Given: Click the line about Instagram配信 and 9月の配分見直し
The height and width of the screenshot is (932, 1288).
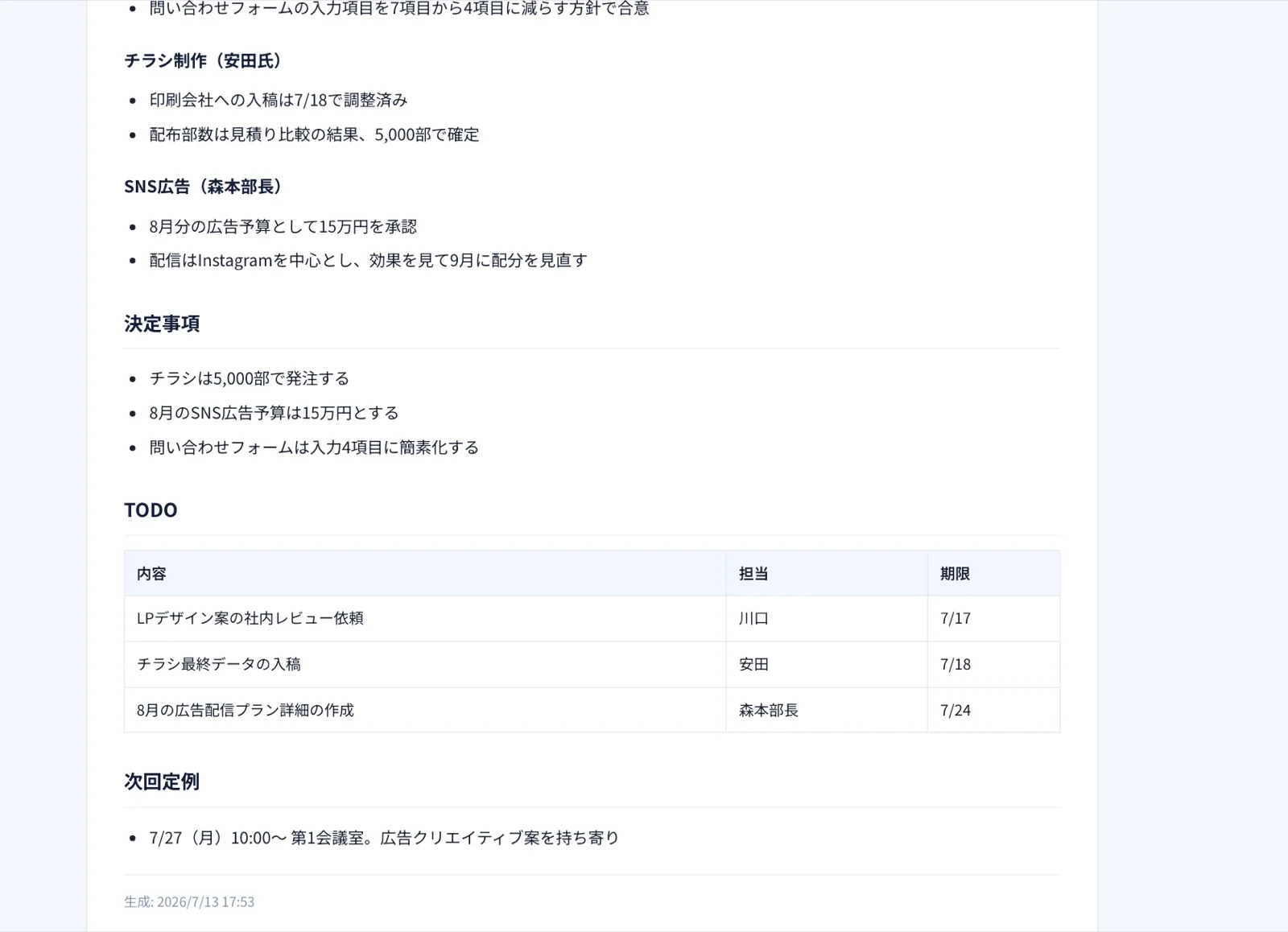Looking at the screenshot, I should click(x=368, y=260).
